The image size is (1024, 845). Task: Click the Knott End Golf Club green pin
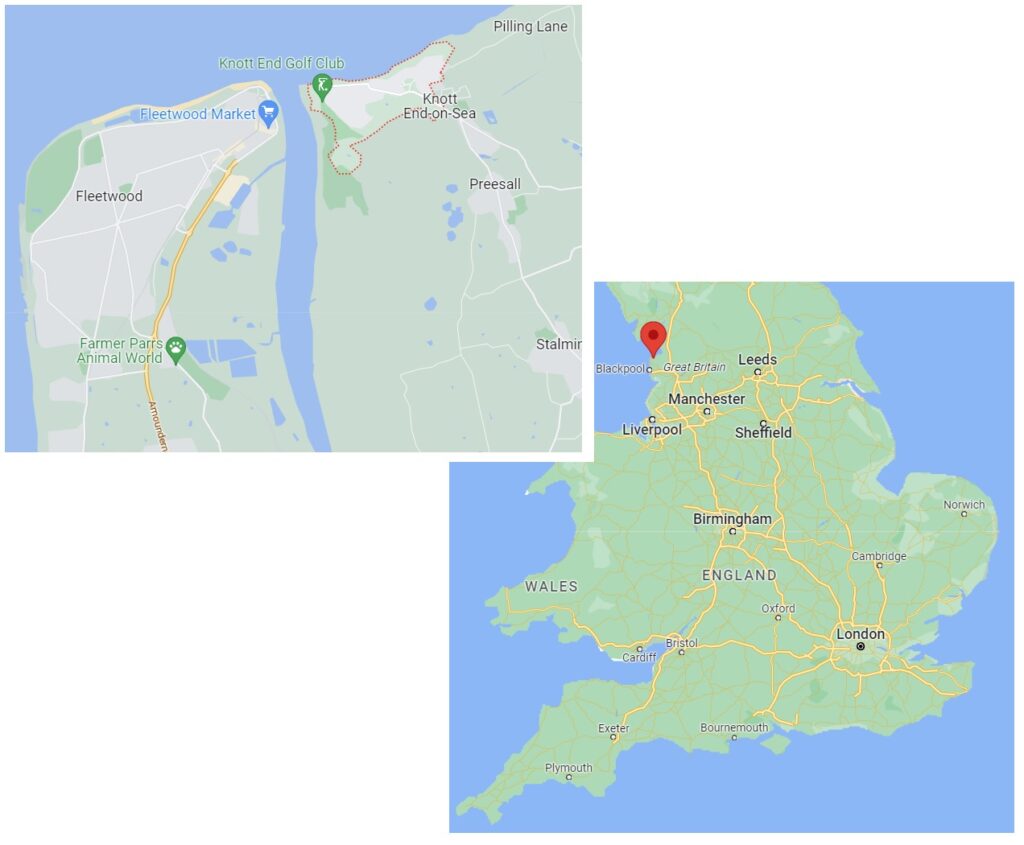point(322,87)
